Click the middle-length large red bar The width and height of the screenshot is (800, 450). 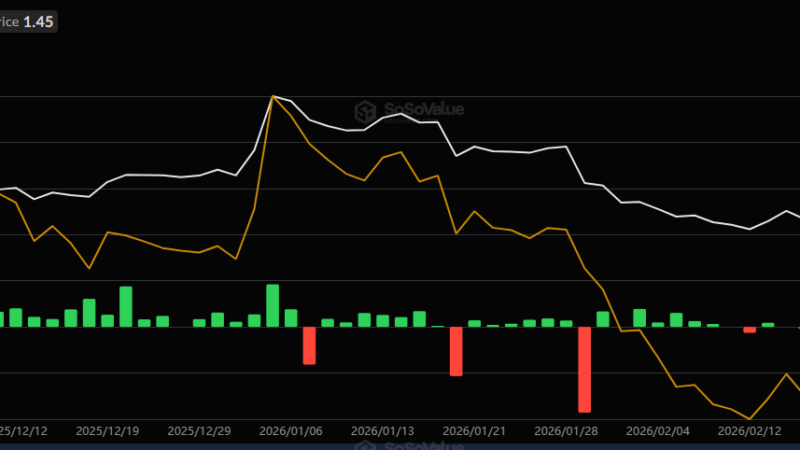pyautogui.click(x=456, y=352)
